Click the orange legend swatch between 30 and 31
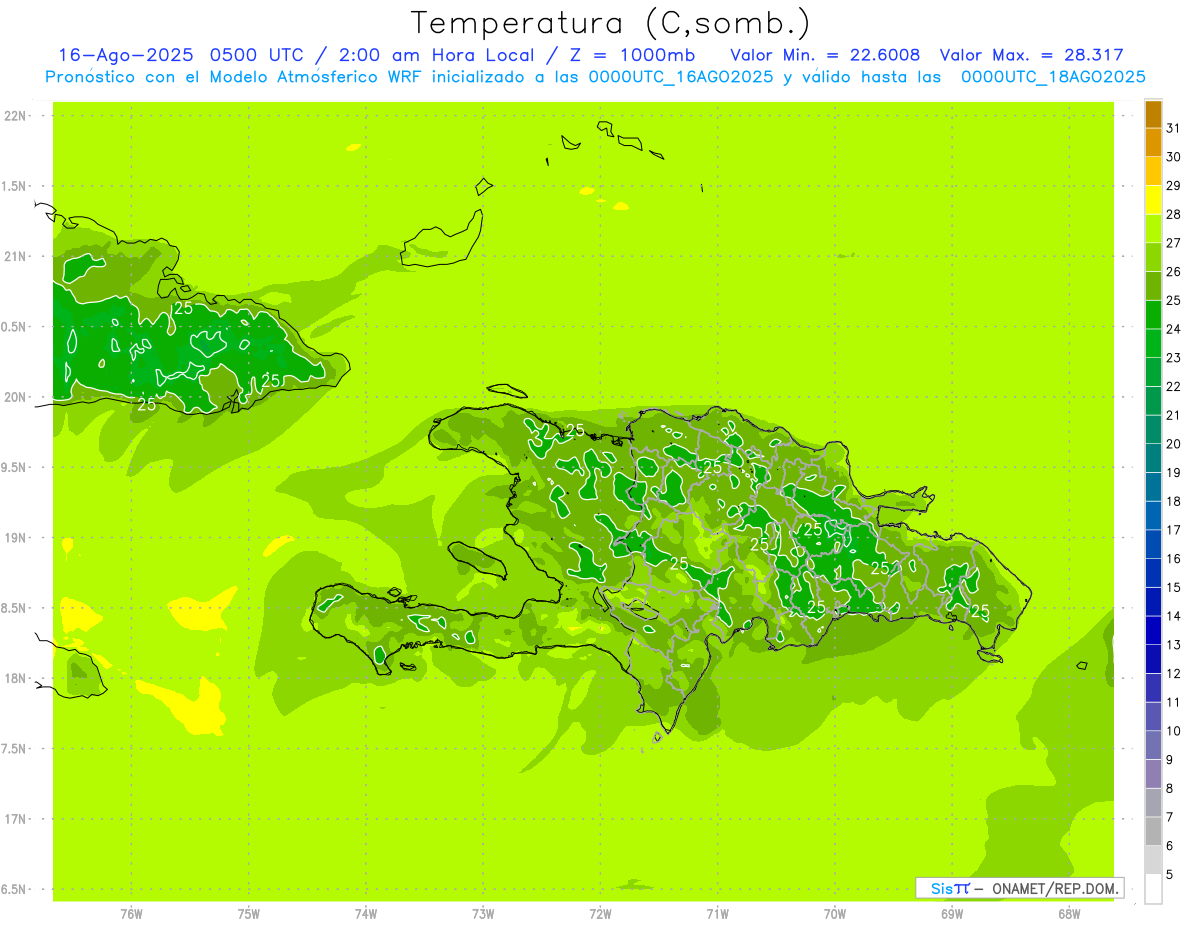Viewport: 1200px width, 927px height. click(1153, 142)
